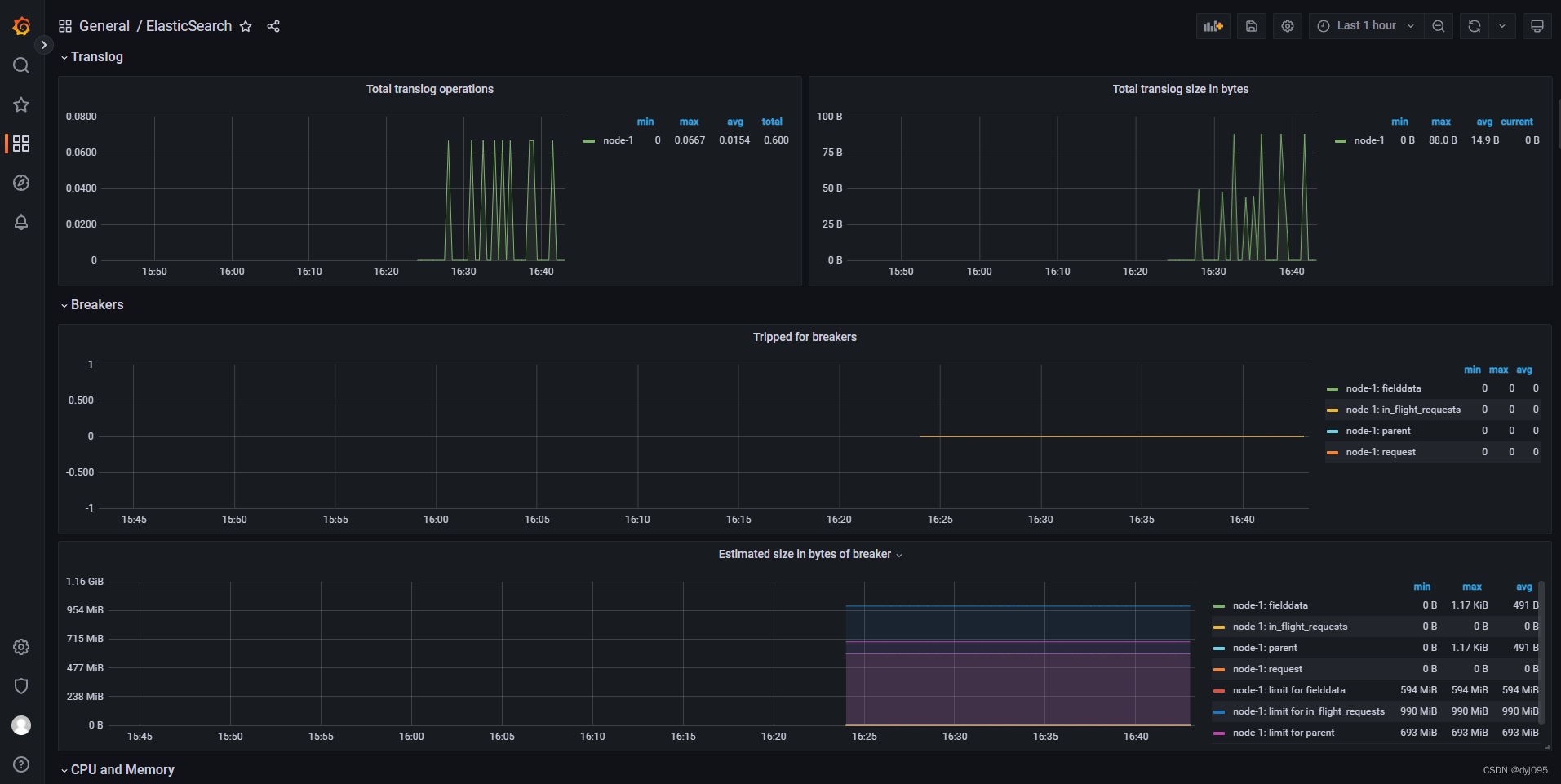This screenshot has width=1561, height=784.
Task: Open the Tripped for breakers panel title
Action: pyautogui.click(x=805, y=337)
